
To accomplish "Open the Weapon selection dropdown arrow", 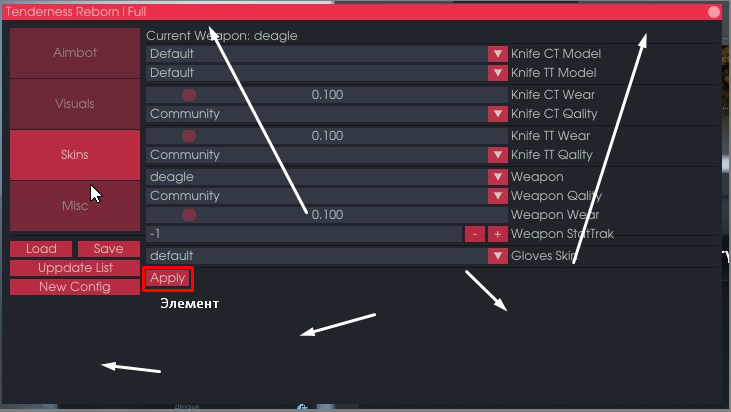I will [x=497, y=177].
